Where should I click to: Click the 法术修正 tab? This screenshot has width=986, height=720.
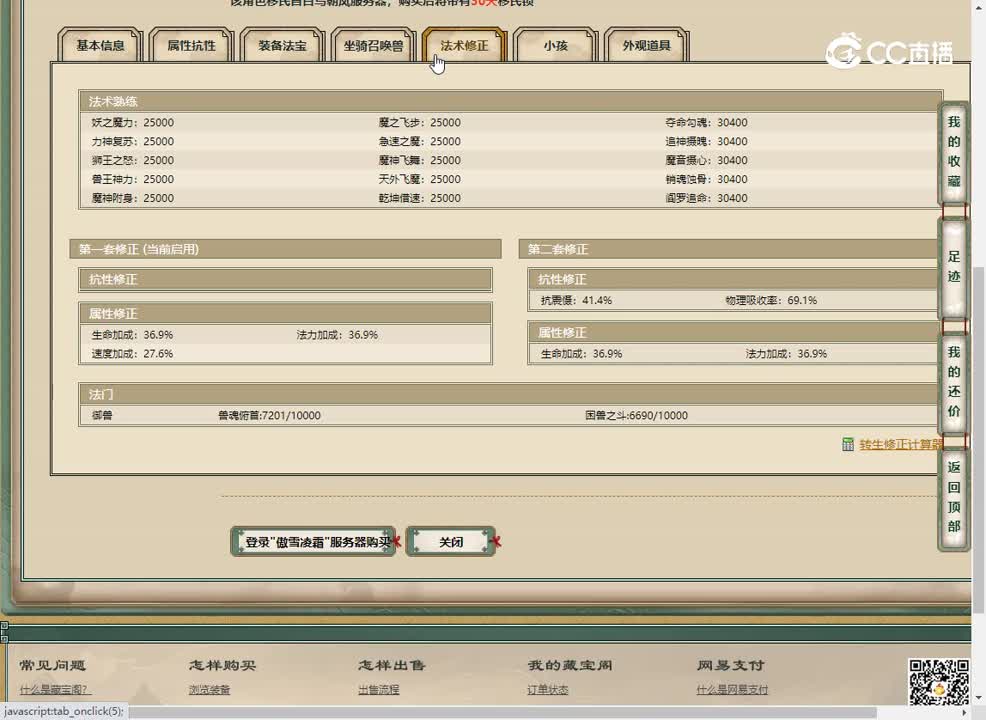click(464, 46)
